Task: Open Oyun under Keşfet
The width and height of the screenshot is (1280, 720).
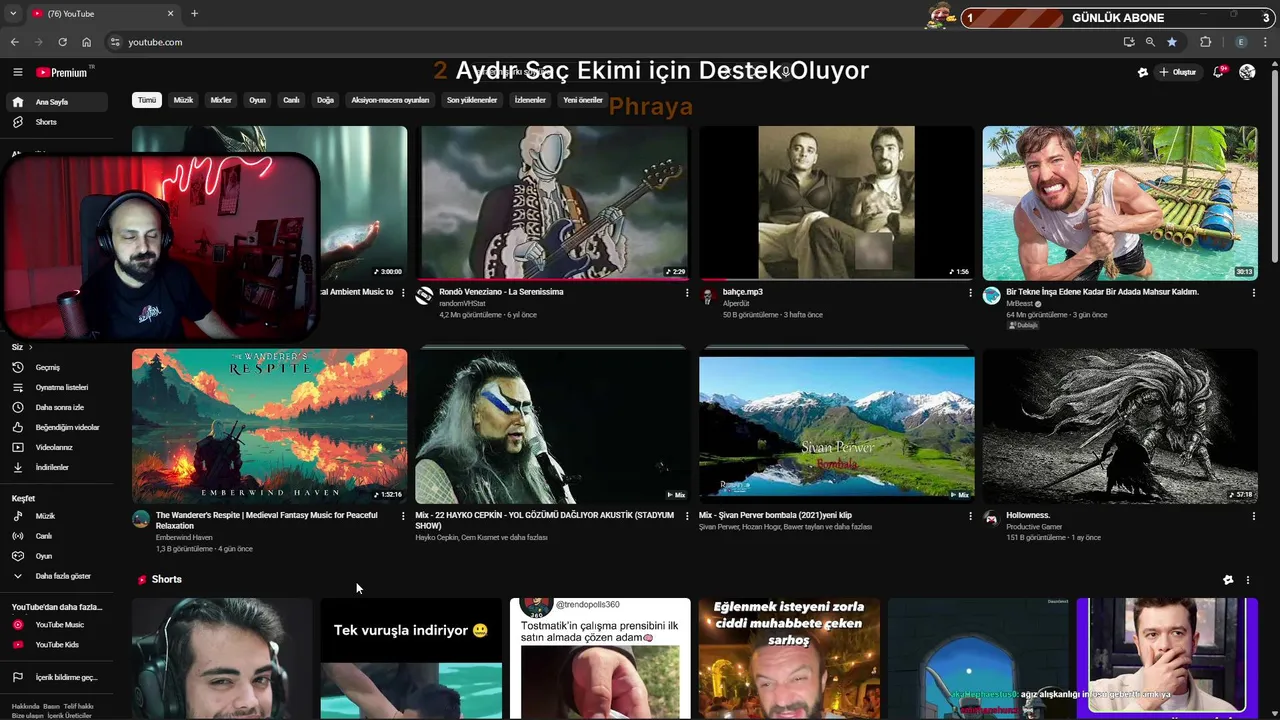Action: pyautogui.click(x=57, y=556)
